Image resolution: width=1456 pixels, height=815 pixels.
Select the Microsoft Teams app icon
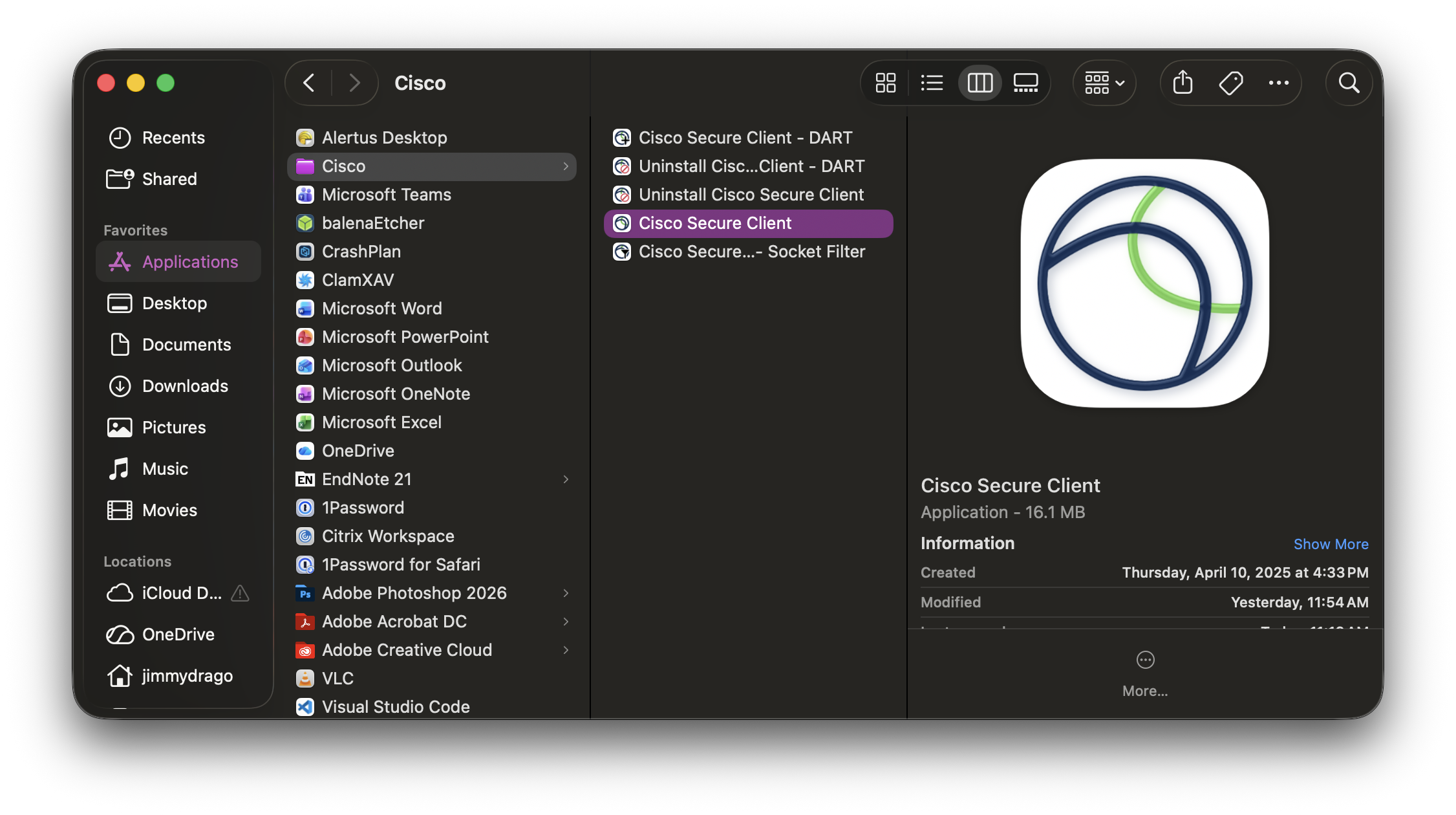click(x=305, y=195)
